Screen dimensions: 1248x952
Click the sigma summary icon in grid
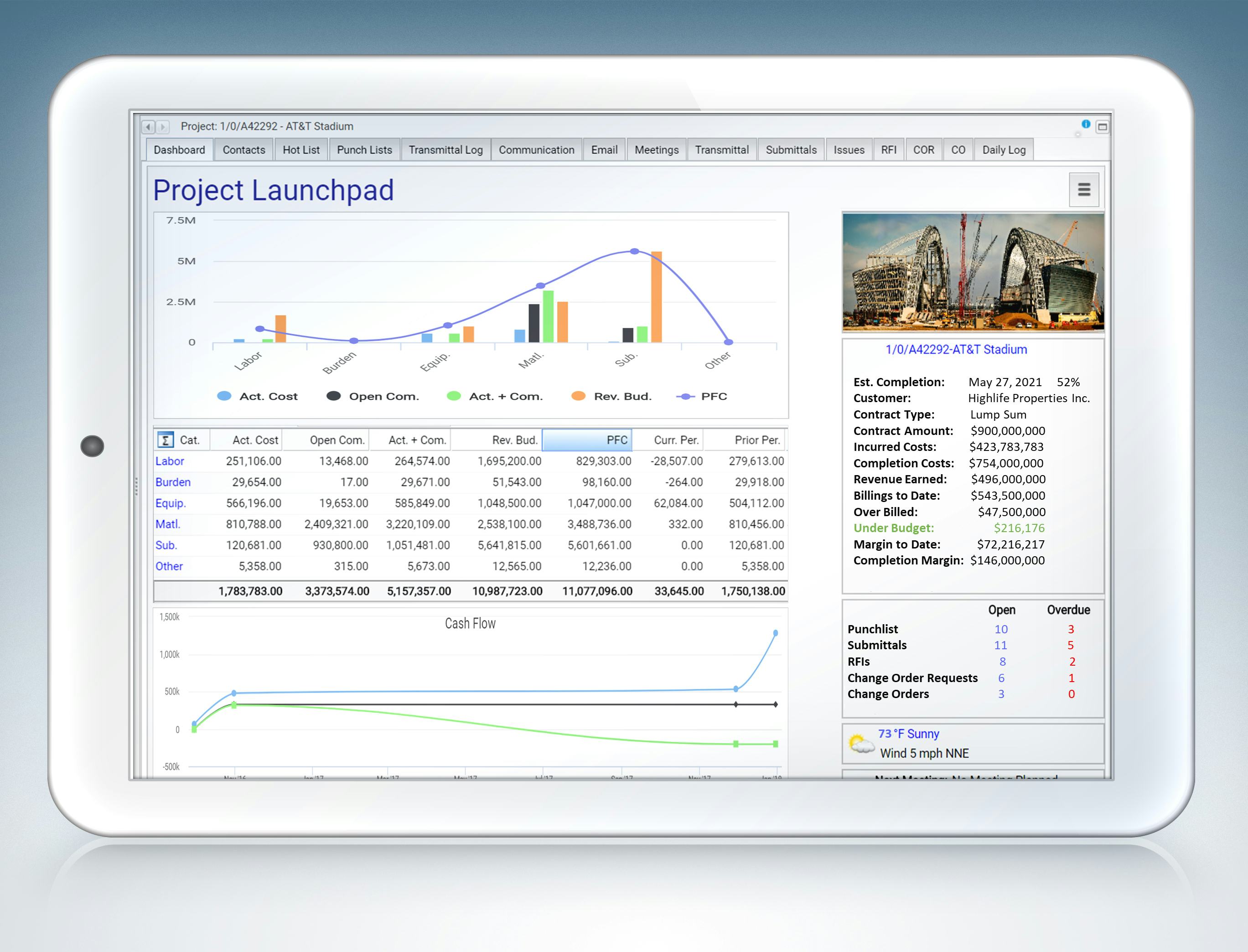coord(166,440)
